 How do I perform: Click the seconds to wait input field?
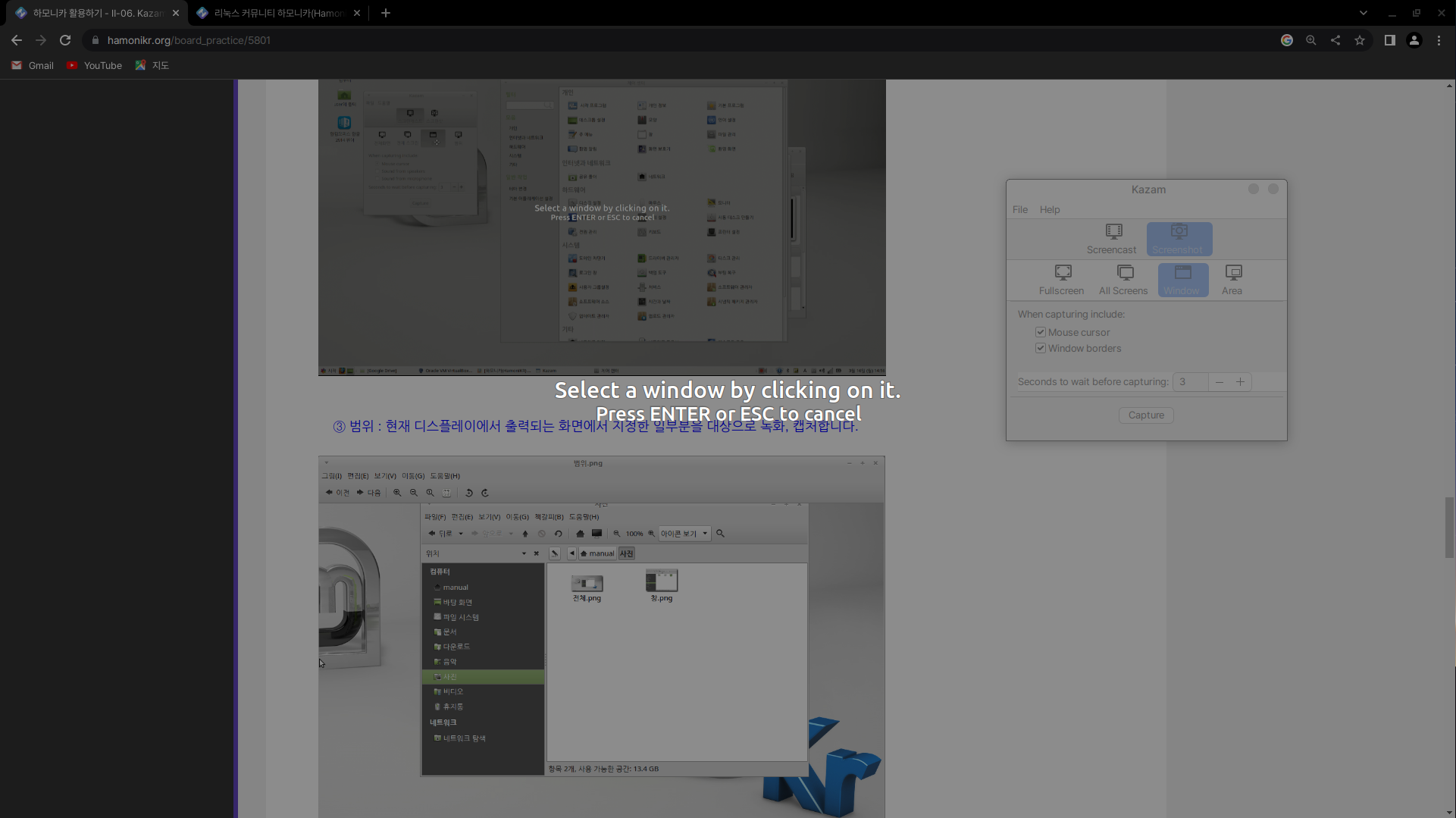(1190, 382)
